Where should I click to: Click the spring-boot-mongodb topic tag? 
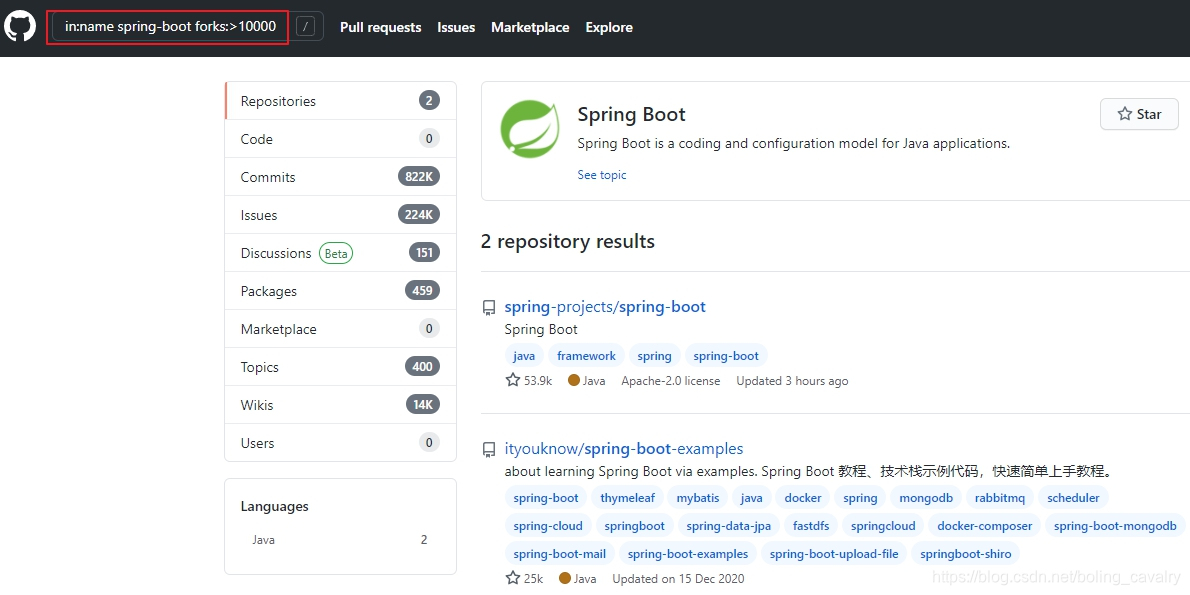(1115, 526)
